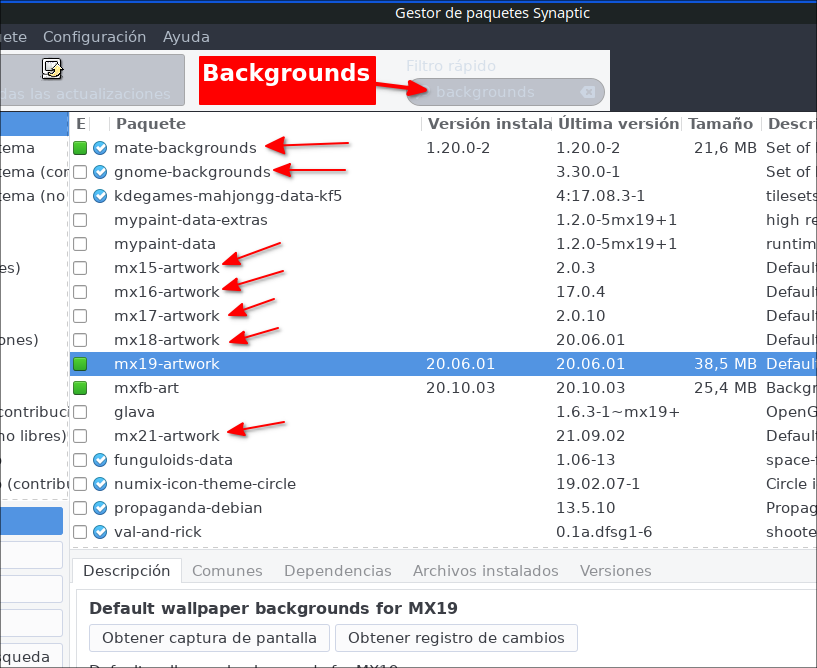
Task: Mark the mypaint-data checkbox
Action: pos(80,244)
